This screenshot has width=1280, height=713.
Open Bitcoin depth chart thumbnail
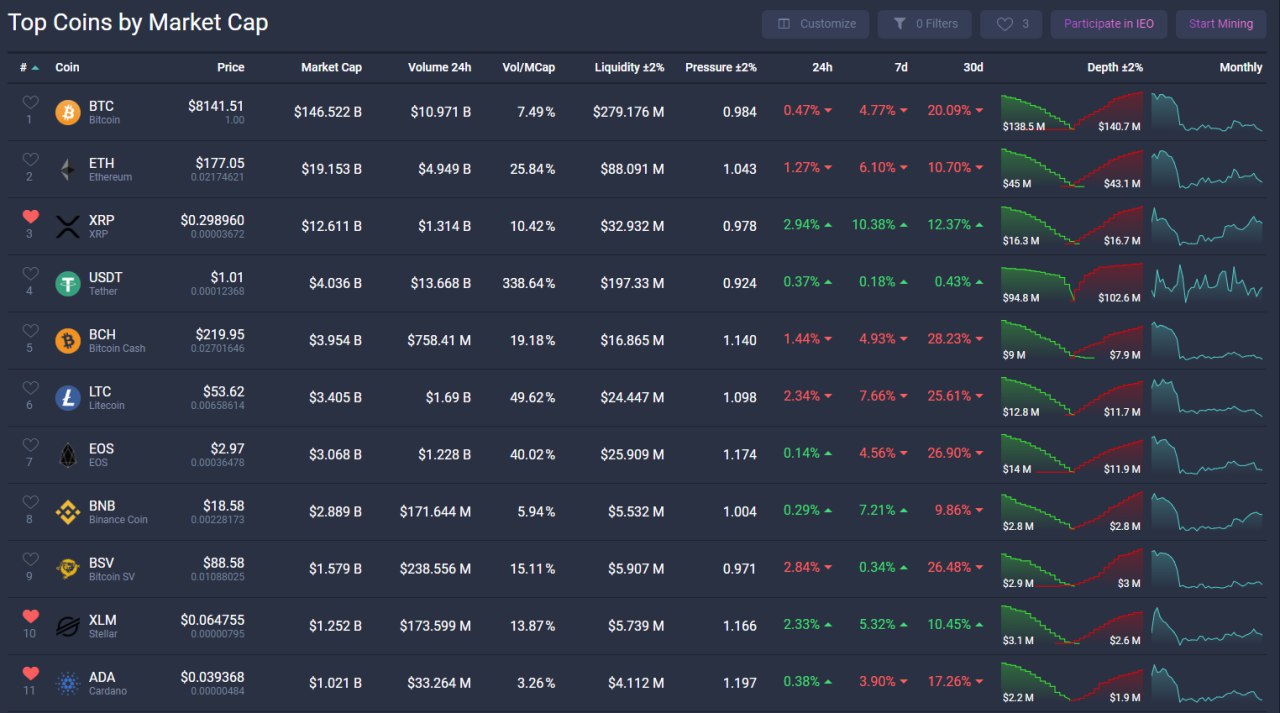click(1071, 112)
